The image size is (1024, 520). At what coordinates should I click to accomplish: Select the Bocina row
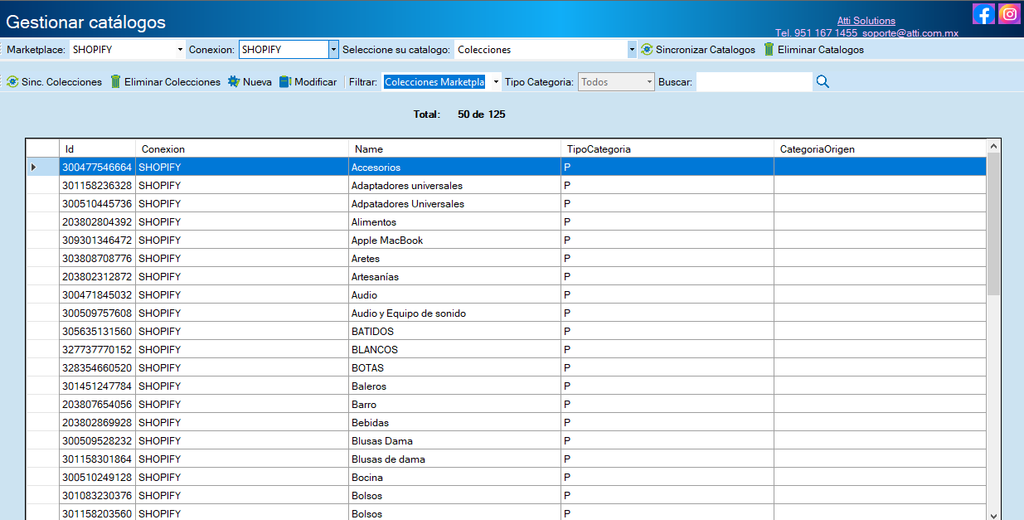point(506,478)
